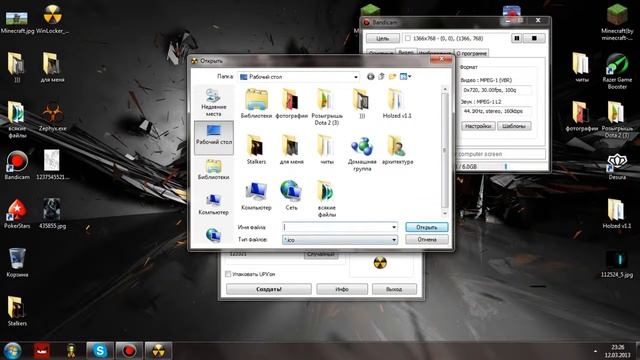Click the file list scrollbar up arrow
The width and height of the screenshot is (640, 360).
(444, 89)
